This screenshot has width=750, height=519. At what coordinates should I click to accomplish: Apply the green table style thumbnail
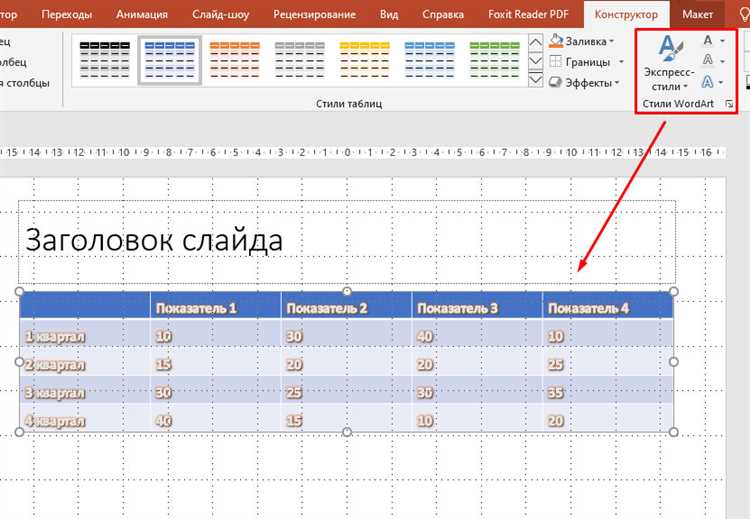click(495, 60)
